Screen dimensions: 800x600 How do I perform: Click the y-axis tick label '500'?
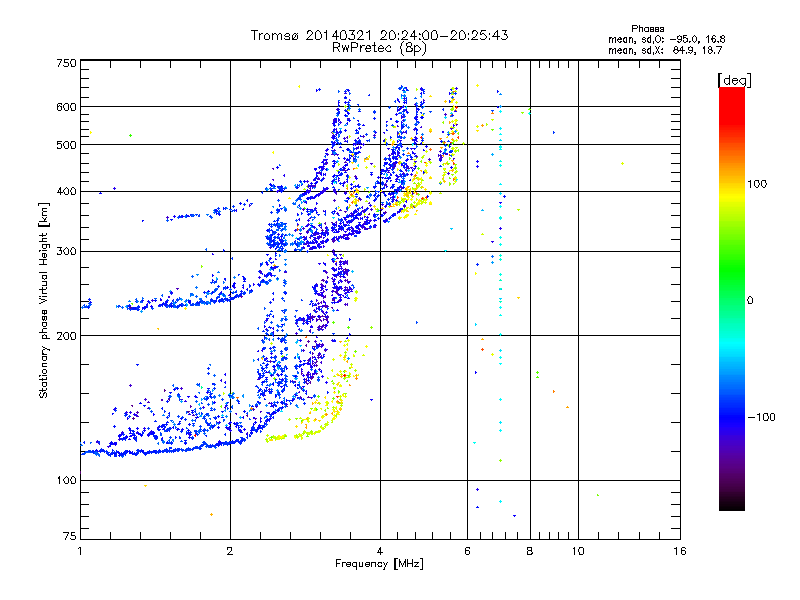(67, 145)
